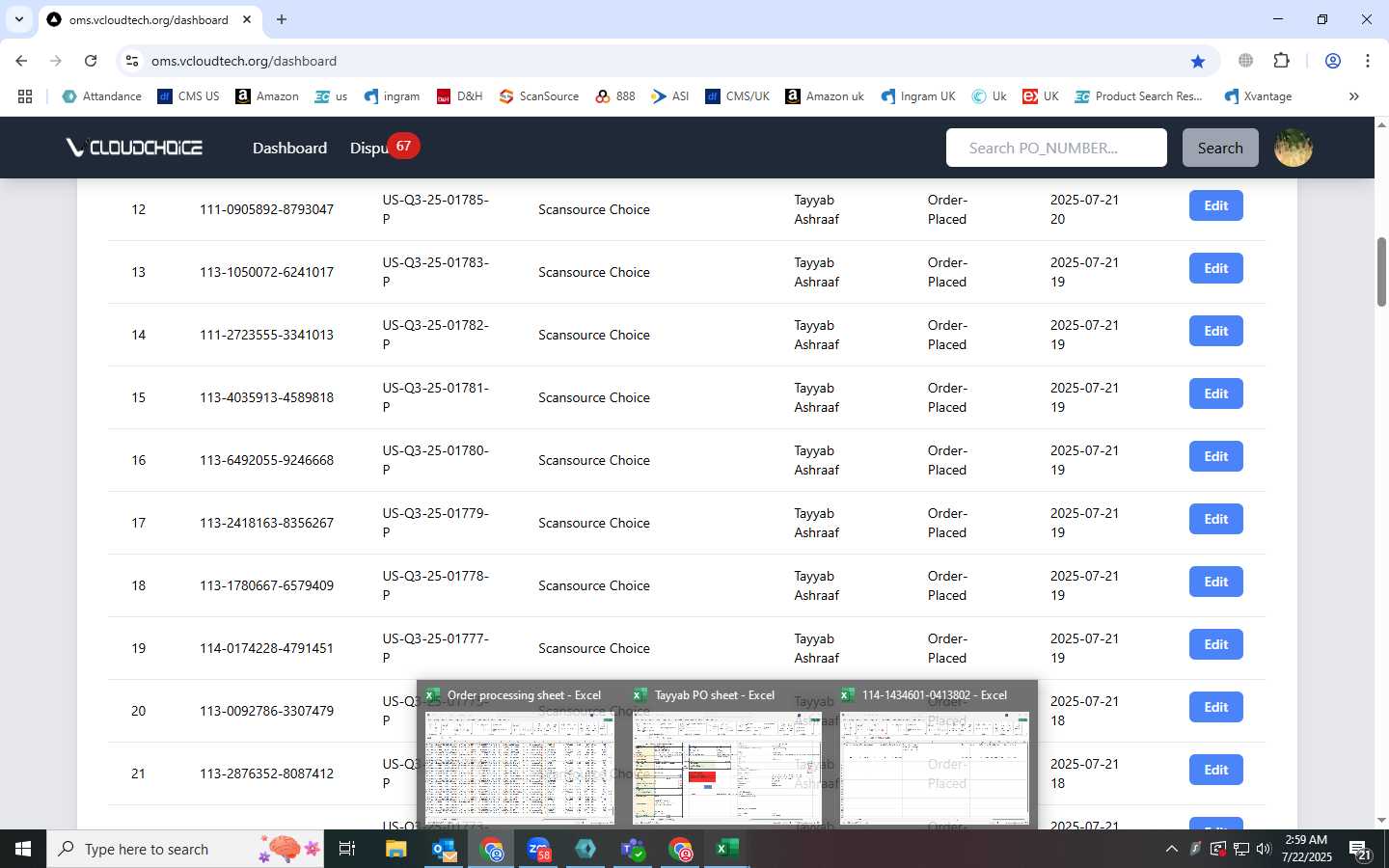
Task: Select order number 113-2876352-8087412
Action: click(x=266, y=773)
